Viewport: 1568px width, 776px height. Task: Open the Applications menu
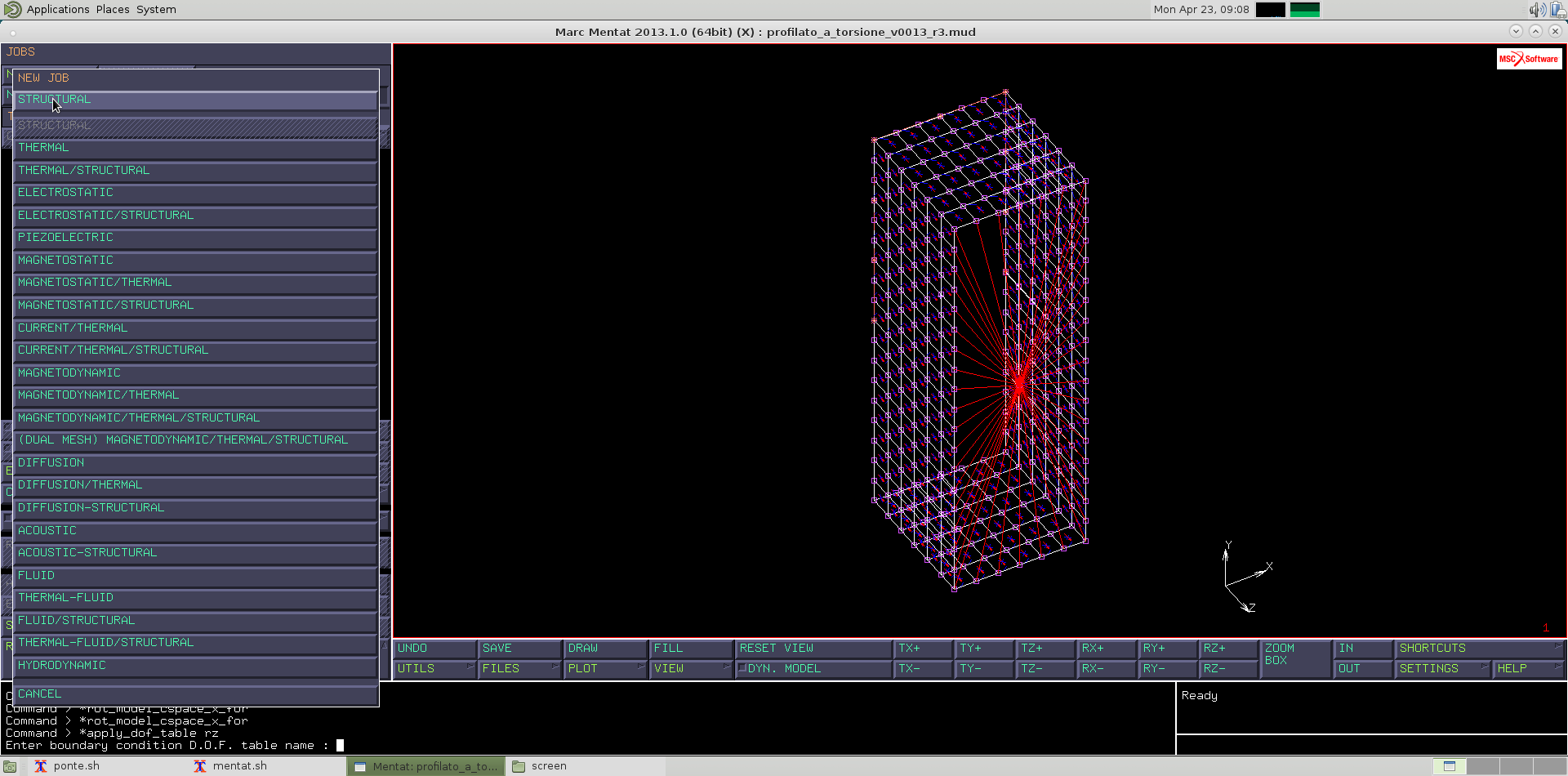point(57,10)
